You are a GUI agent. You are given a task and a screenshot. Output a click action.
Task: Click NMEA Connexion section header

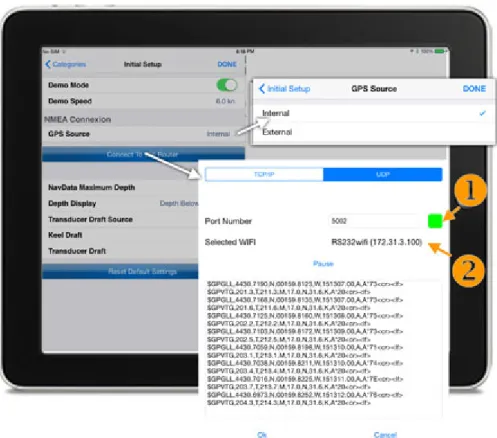(x=77, y=119)
